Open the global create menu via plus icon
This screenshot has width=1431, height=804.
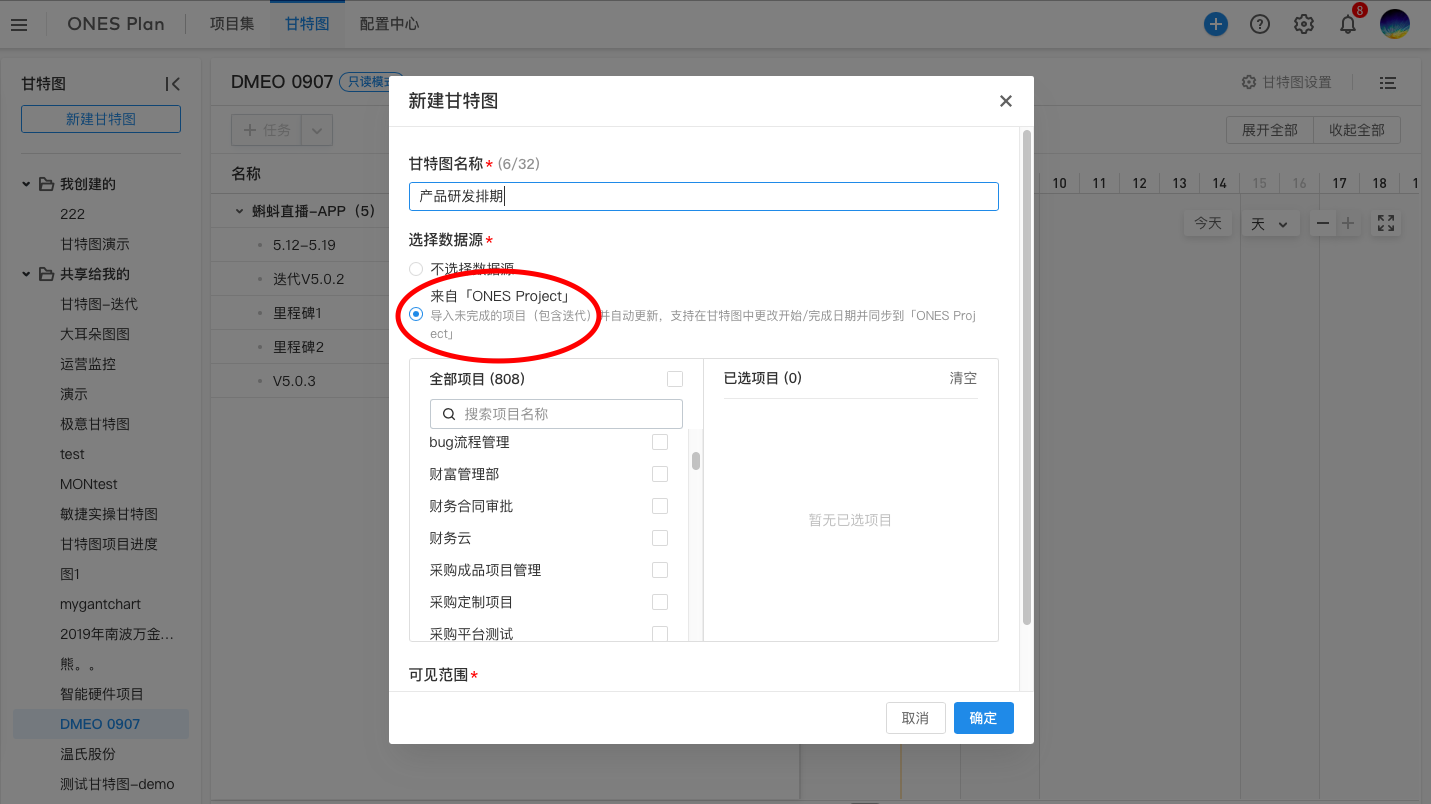[x=1215, y=23]
